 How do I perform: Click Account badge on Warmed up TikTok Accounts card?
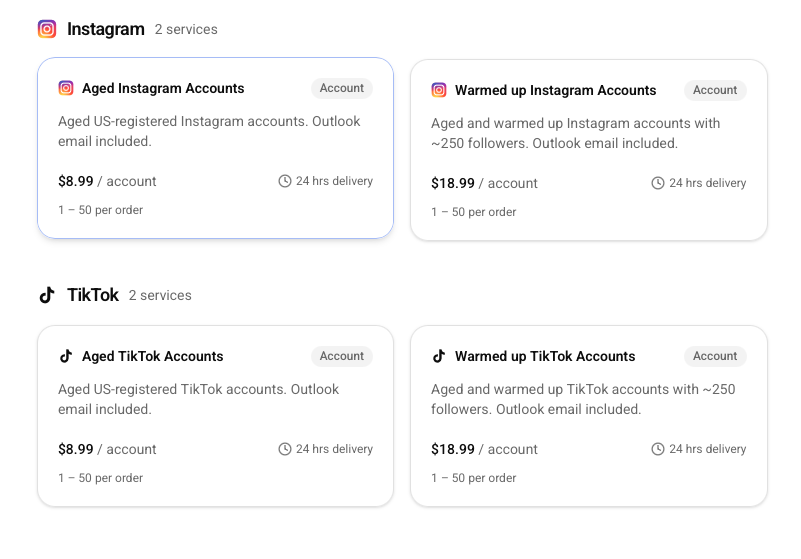click(715, 356)
